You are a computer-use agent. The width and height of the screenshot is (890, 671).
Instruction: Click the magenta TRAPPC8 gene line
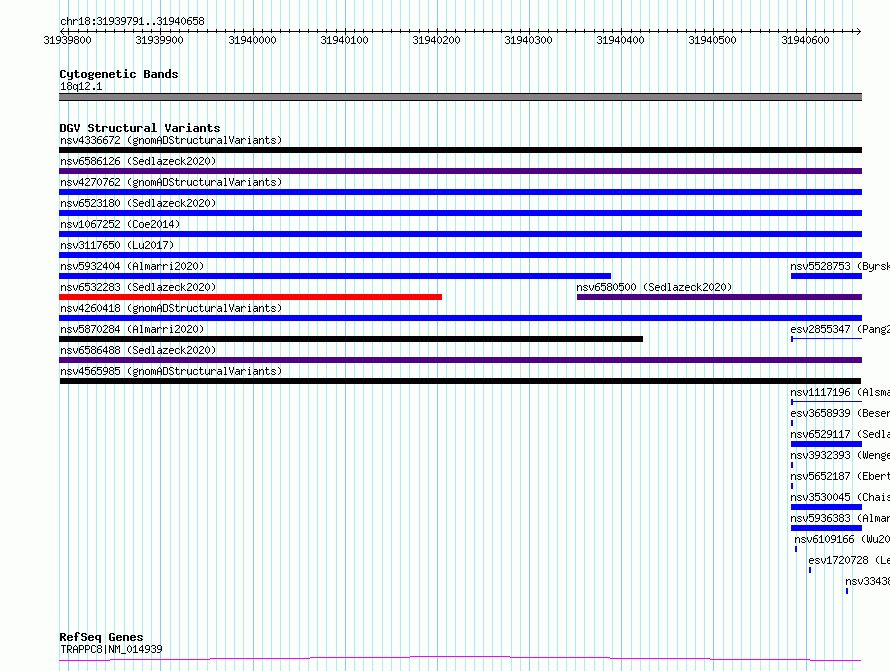[460, 659]
